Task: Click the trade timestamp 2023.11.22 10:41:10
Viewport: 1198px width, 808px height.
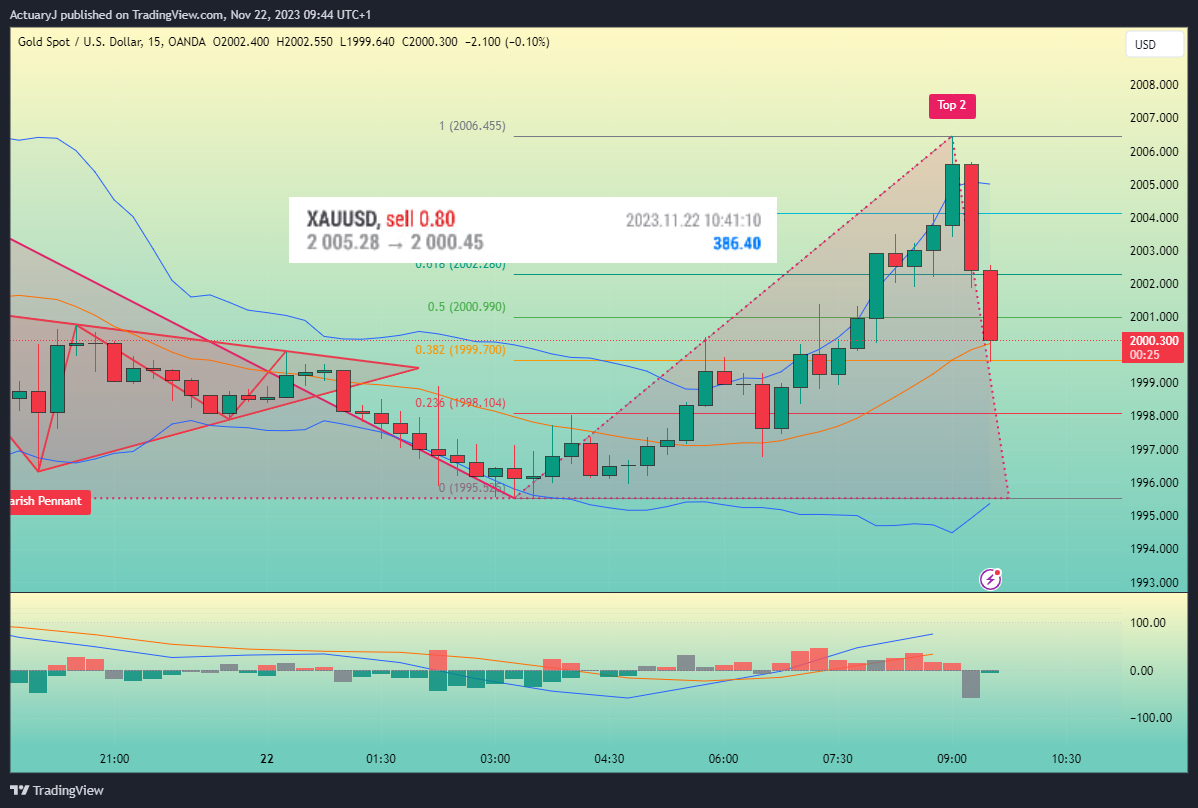Action: 693,221
